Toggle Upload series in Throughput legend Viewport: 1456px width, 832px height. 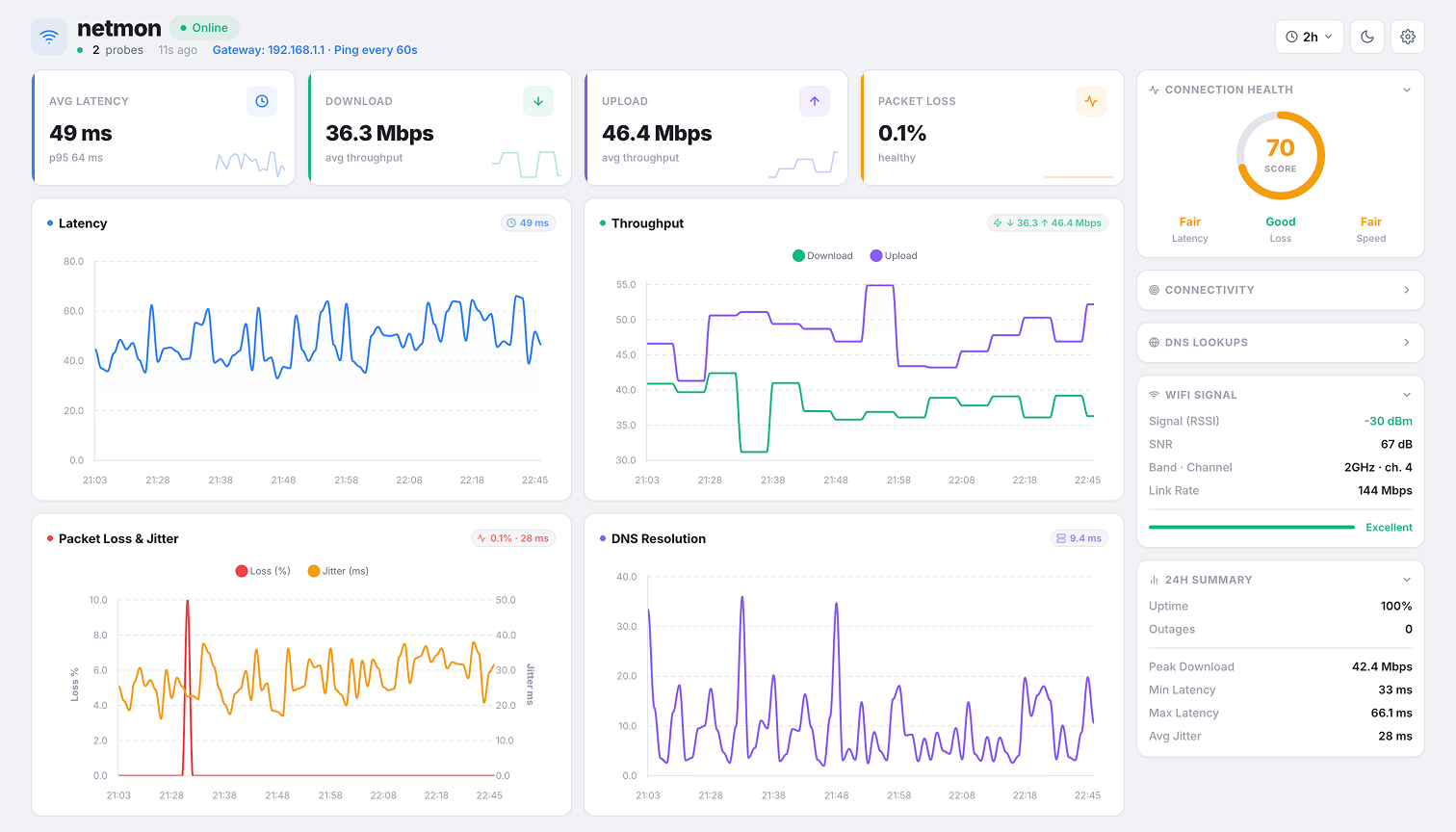pos(894,256)
